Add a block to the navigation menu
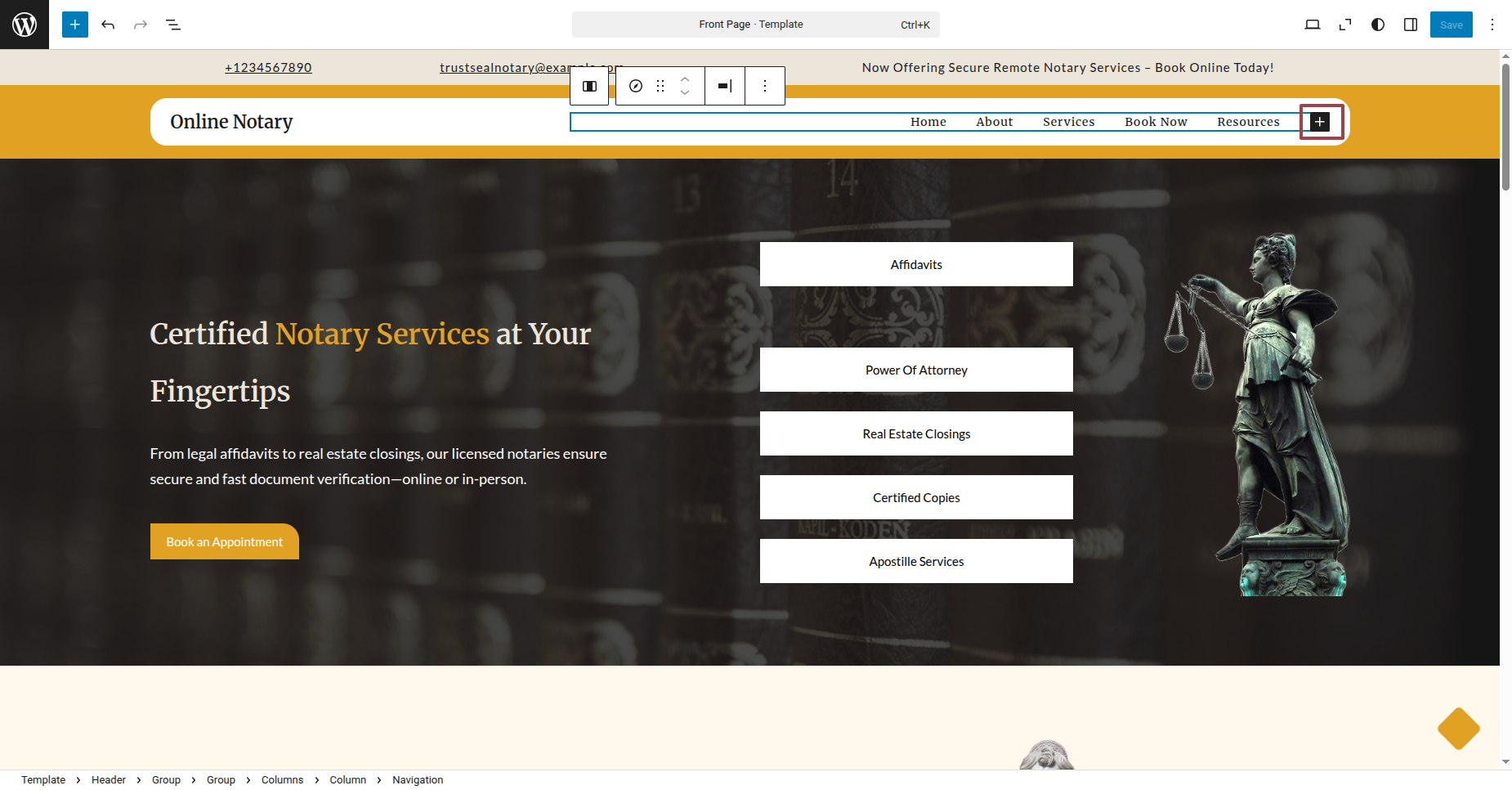Viewport: 1512px width, 790px height. (1320, 122)
